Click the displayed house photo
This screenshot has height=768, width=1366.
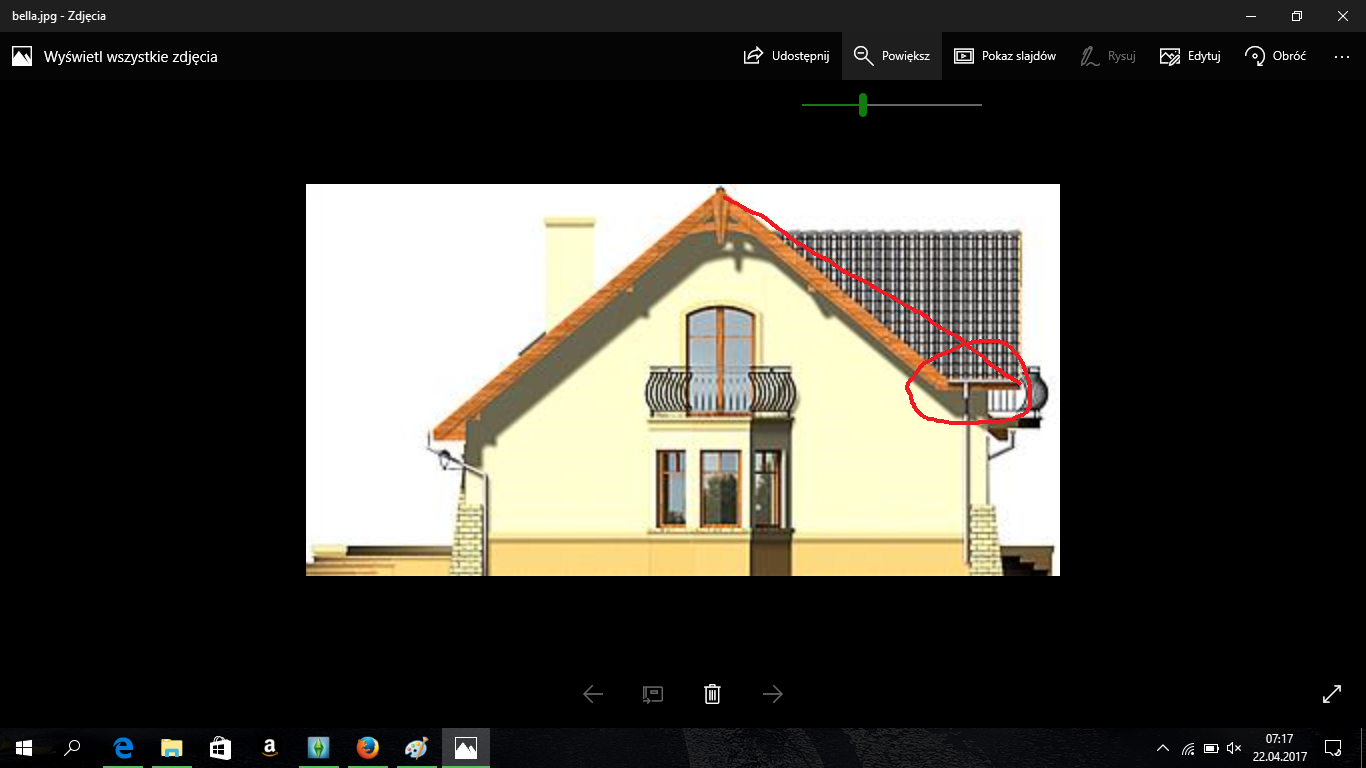(682, 380)
